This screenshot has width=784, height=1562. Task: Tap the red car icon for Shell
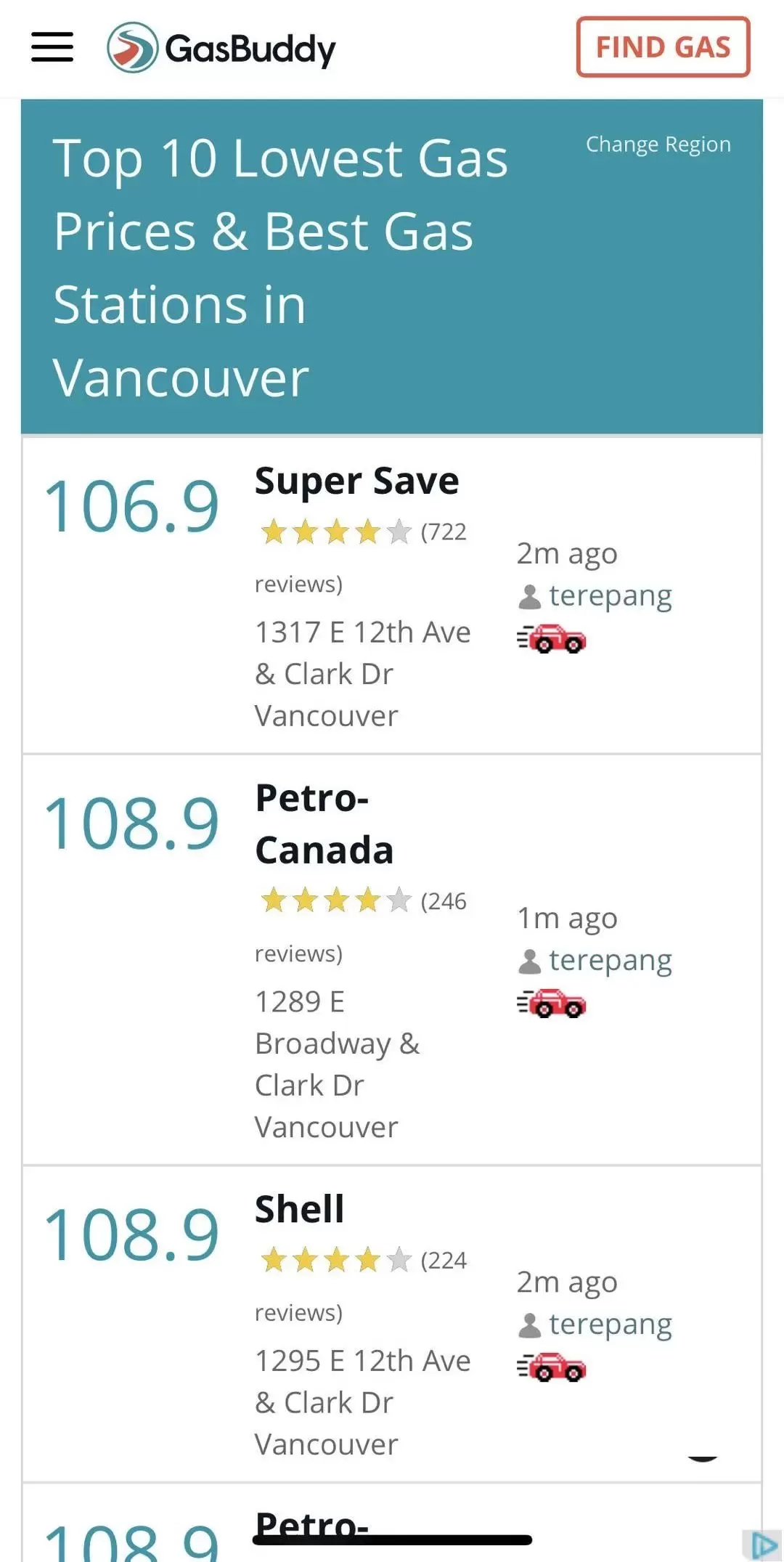(x=552, y=1367)
